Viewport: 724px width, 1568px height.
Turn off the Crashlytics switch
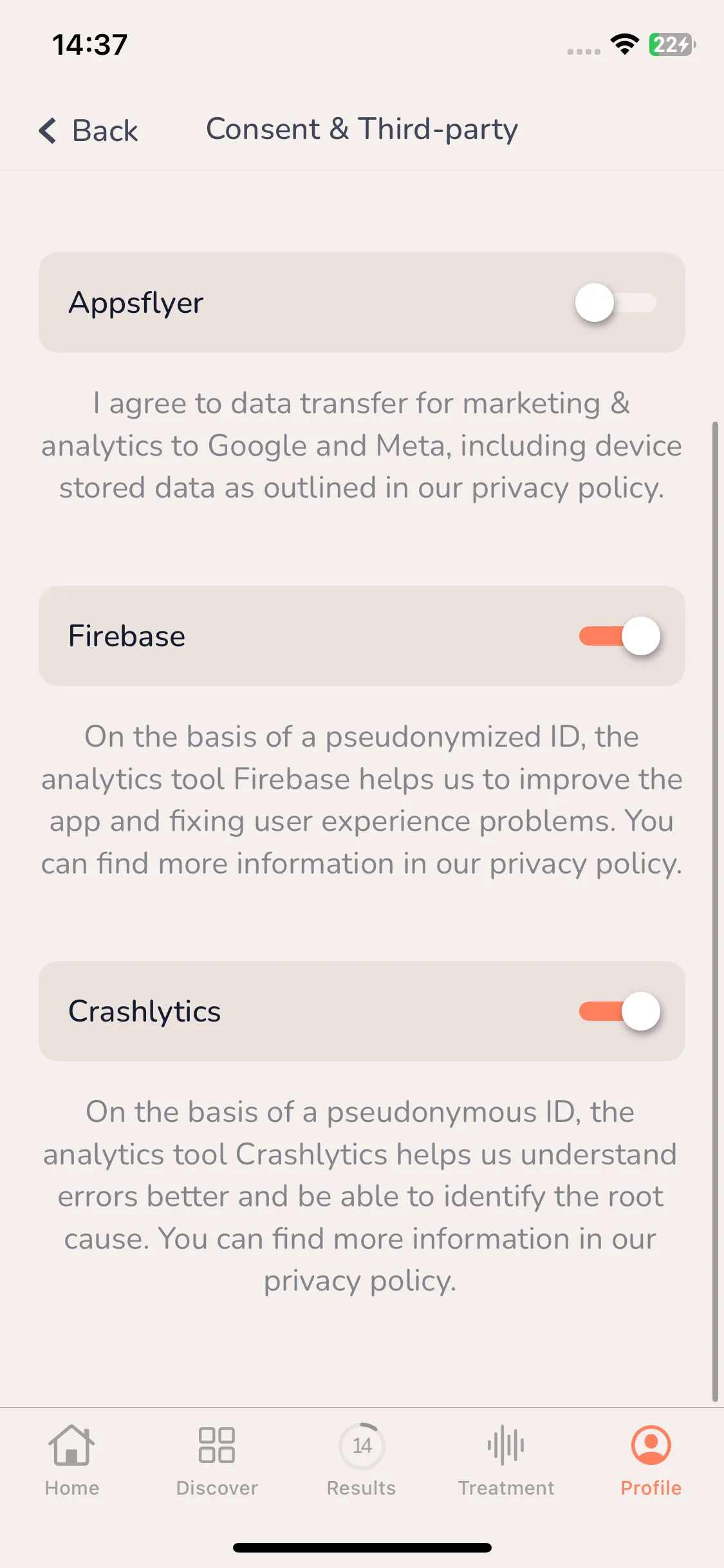(620, 1011)
